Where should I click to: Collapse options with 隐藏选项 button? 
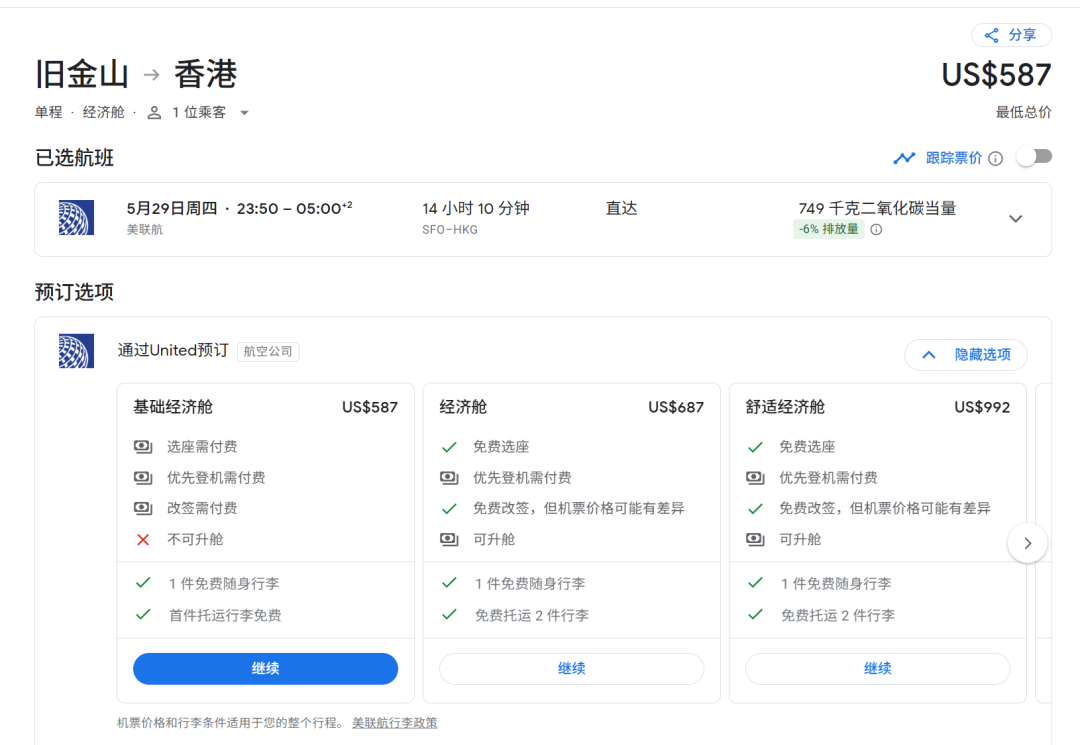point(965,355)
